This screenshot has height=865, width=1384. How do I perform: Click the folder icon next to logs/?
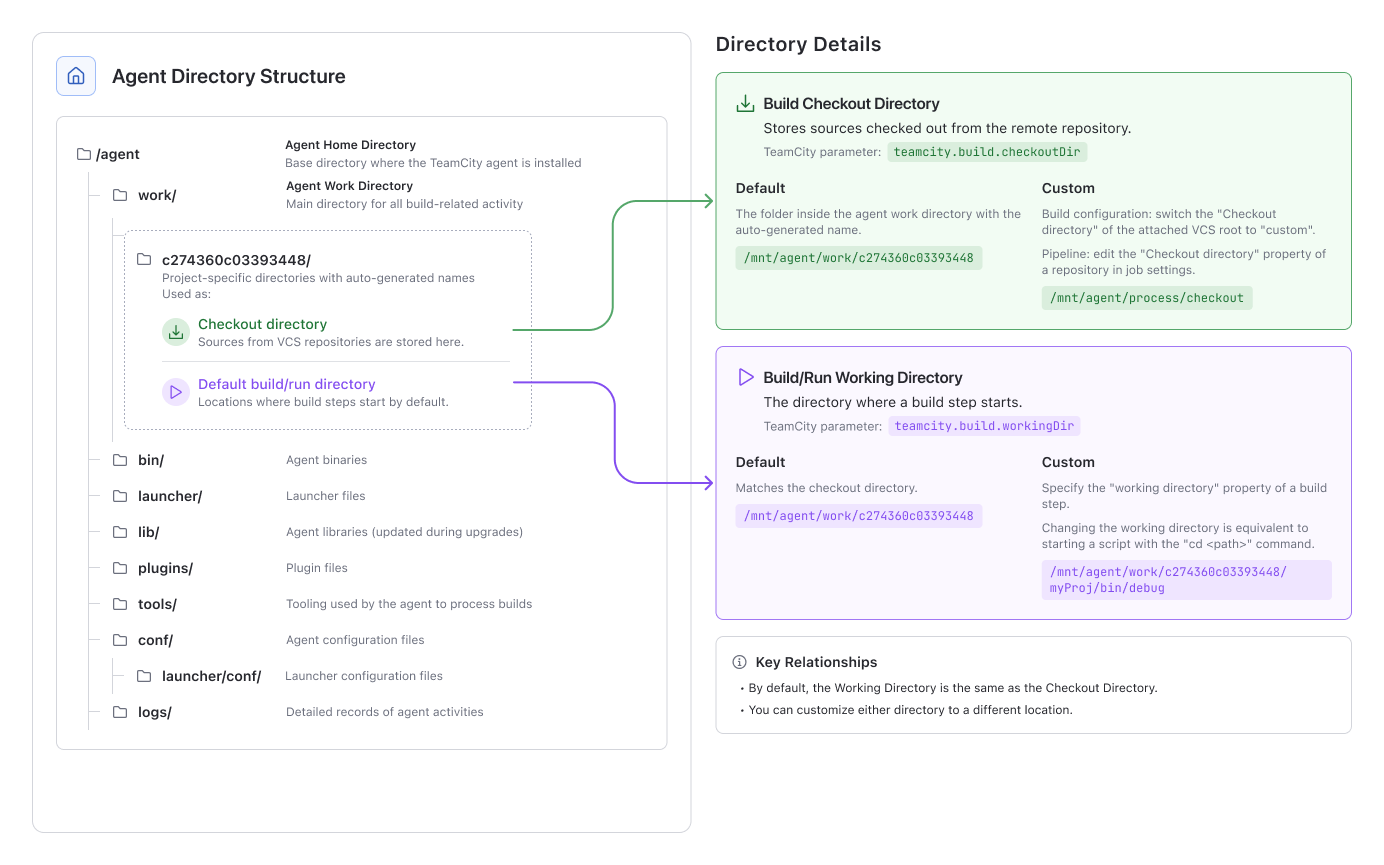pos(120,712)
